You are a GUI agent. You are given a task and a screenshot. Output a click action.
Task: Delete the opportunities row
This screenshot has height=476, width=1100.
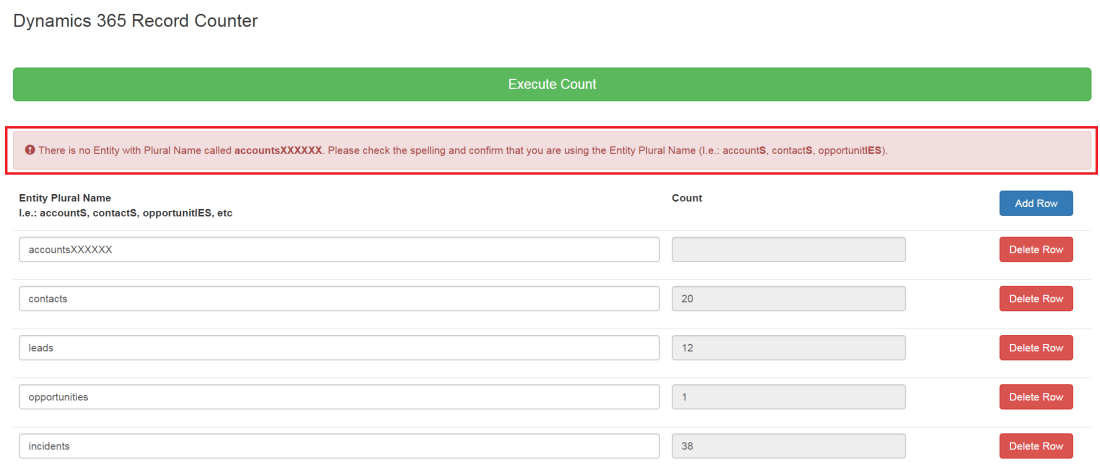point(1035,396)
